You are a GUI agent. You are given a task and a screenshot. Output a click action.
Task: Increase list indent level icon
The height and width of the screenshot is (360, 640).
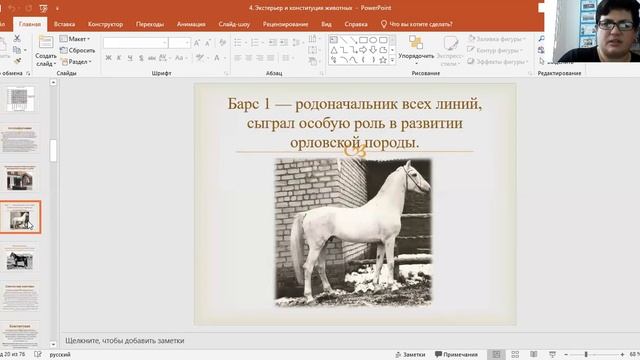click(x=284, y=42)
